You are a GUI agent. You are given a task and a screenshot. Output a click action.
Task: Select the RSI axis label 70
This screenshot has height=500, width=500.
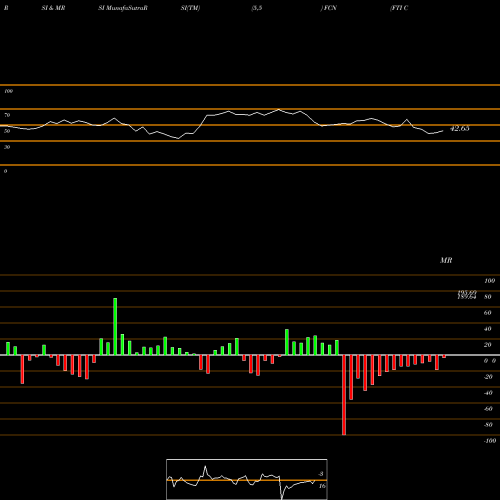point(7,115)
